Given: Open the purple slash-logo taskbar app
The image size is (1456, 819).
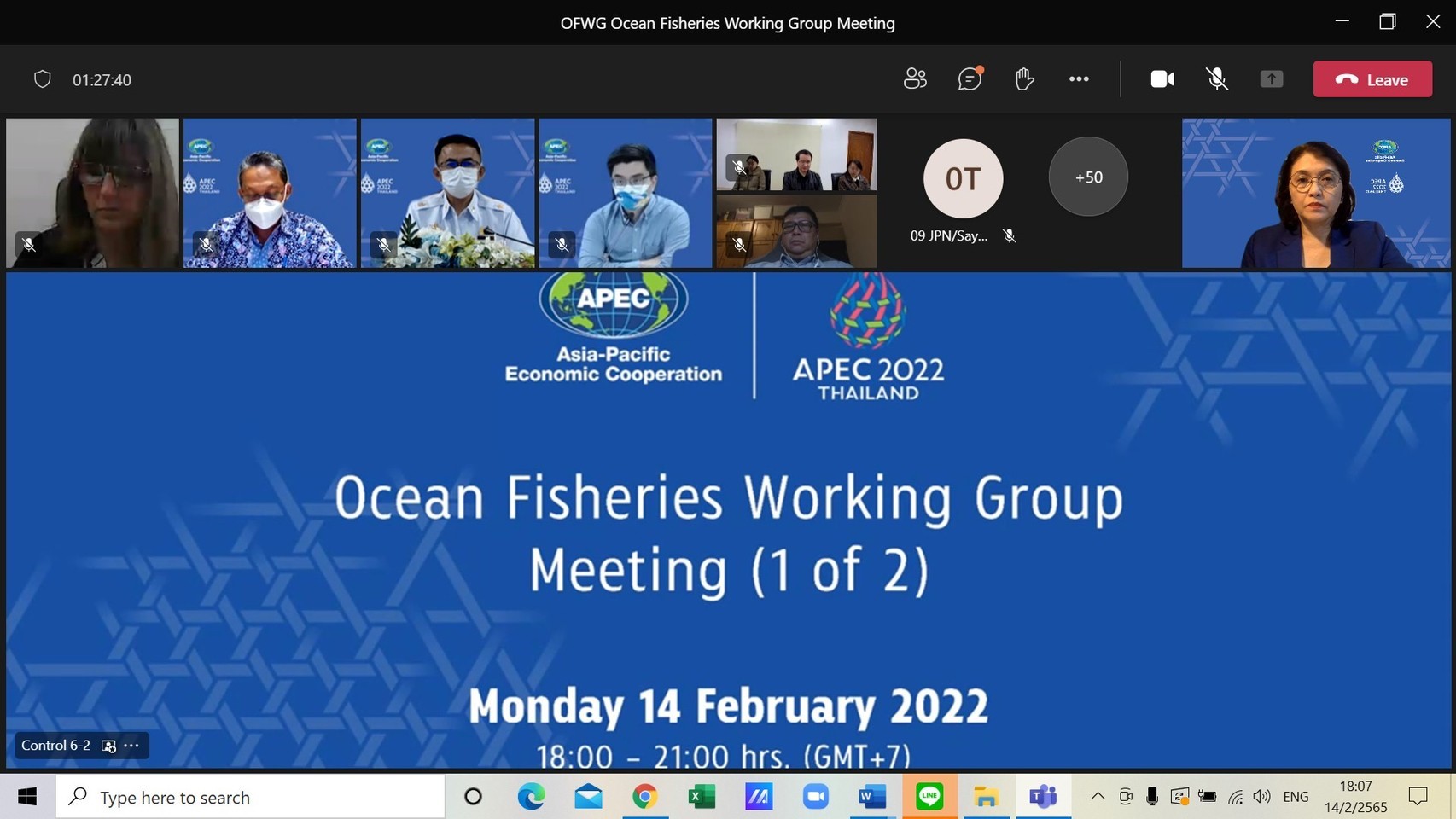Looking at the screenshot, I should pos(759,797).
